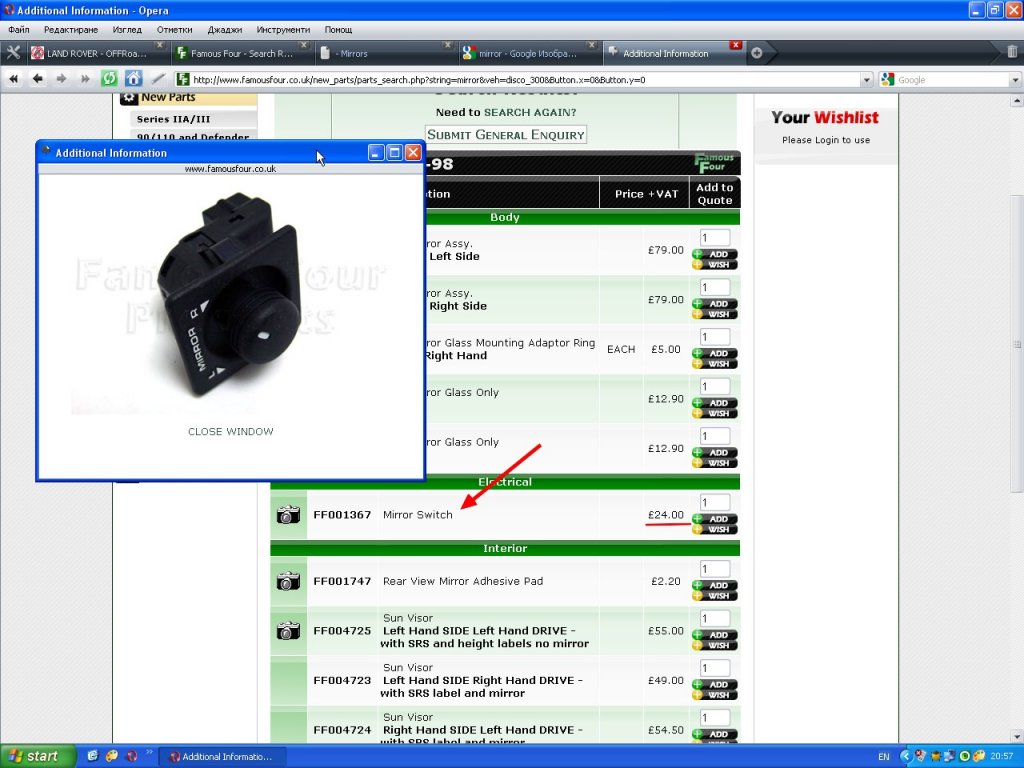Add £55.00 Sun Visor to wishlist
Viewport: 1024px width, 768px height.
pyautogui.click(x=715, y=645)
